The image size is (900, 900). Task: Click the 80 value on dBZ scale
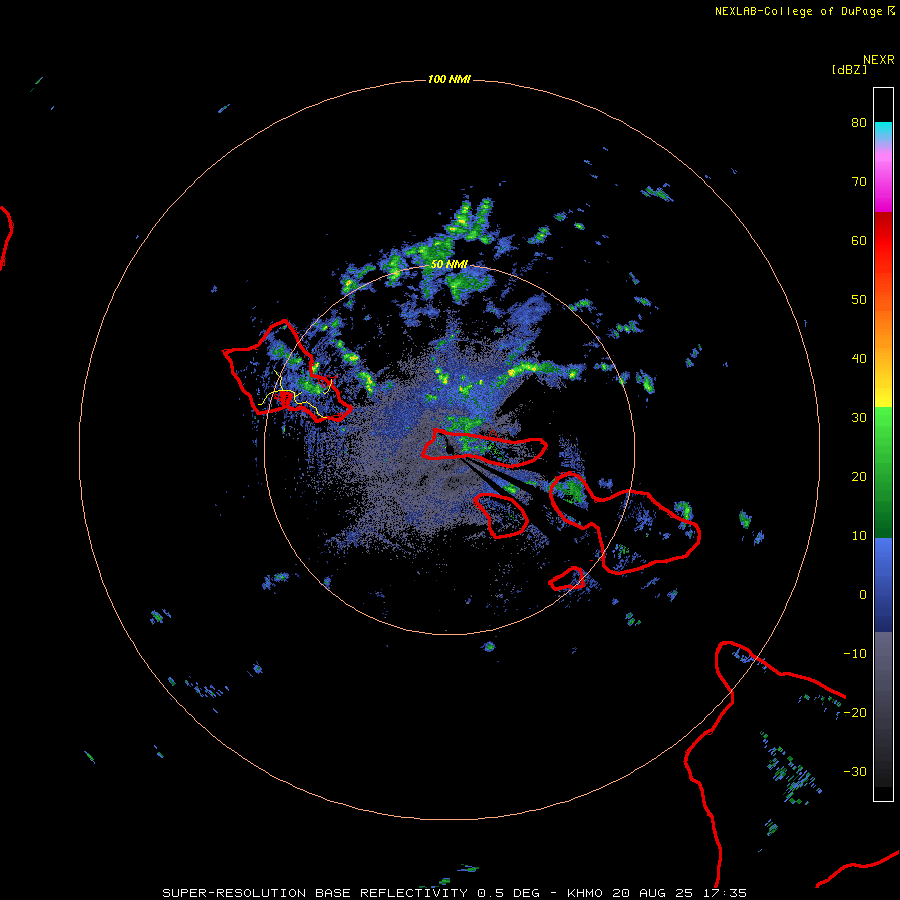[859, 123]
